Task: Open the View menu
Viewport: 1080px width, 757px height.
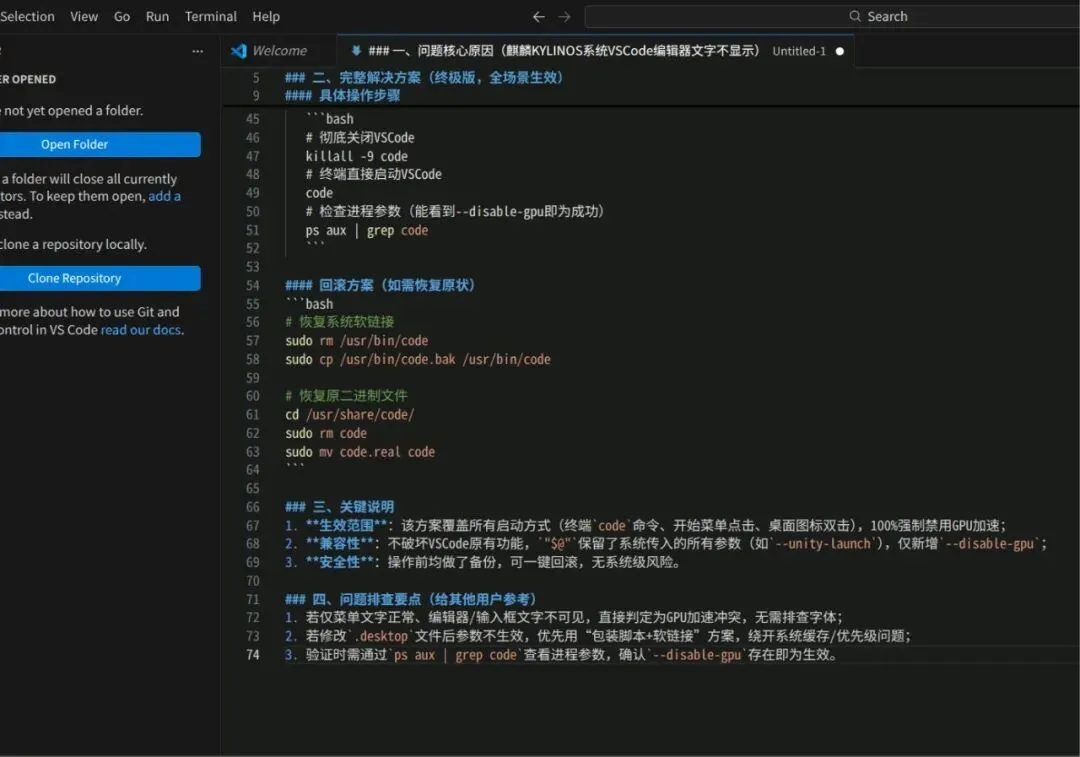Action: [84, 17]
